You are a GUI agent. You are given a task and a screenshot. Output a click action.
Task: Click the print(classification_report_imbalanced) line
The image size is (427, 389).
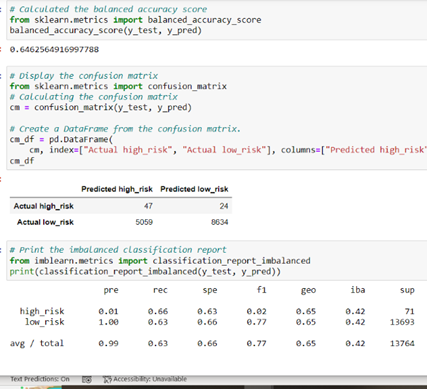145,272
